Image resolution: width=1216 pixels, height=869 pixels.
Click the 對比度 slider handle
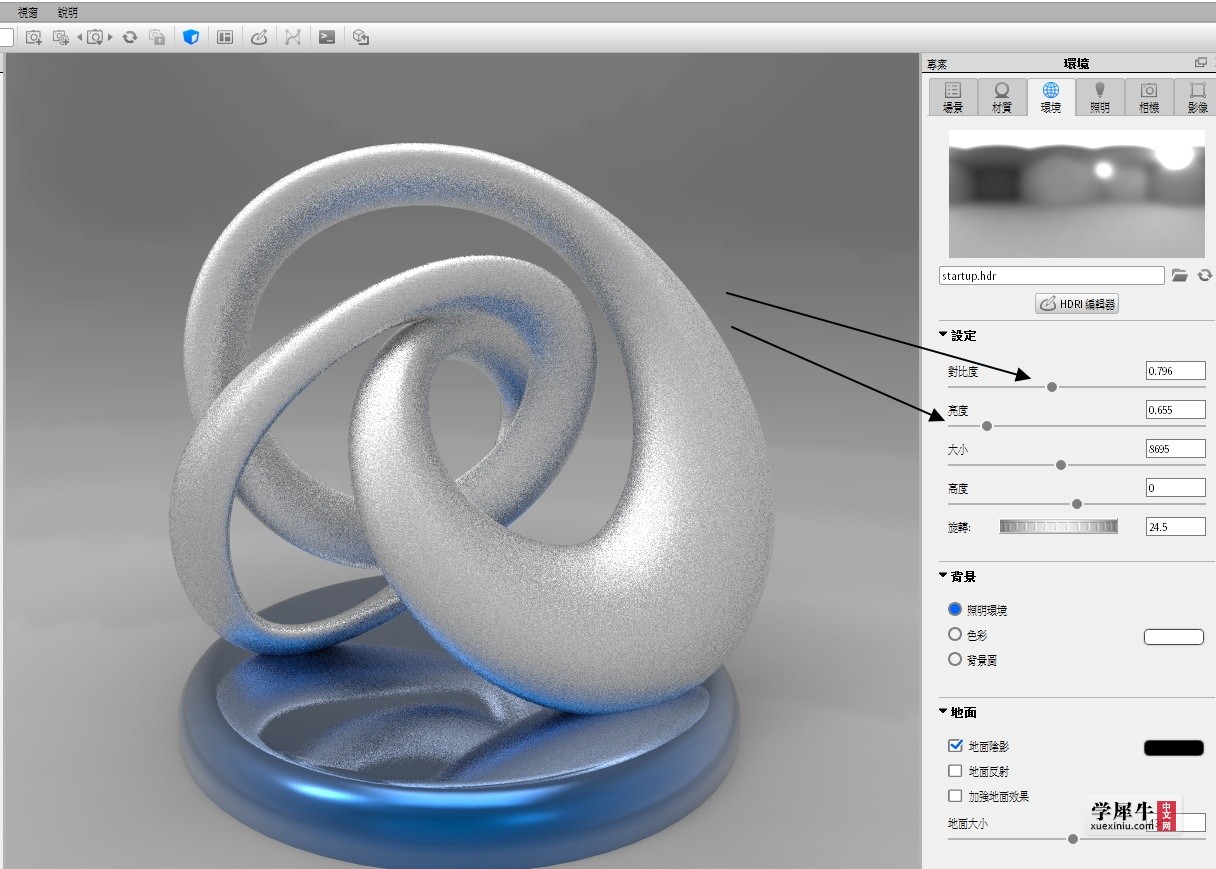tap(1052, 387)
